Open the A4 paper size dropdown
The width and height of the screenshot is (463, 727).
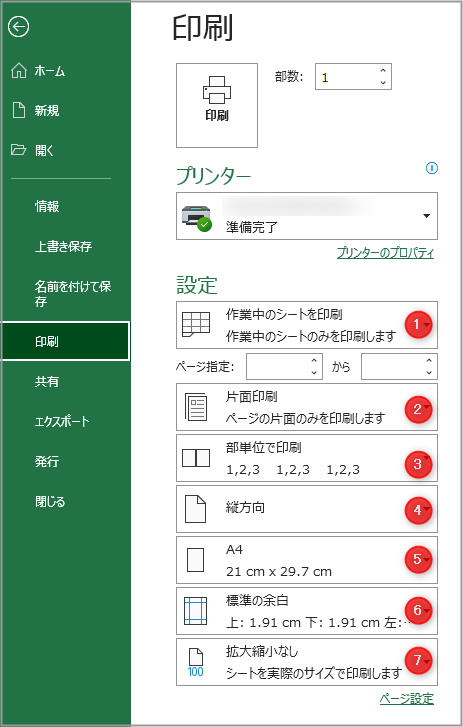(x=307, y=560)
